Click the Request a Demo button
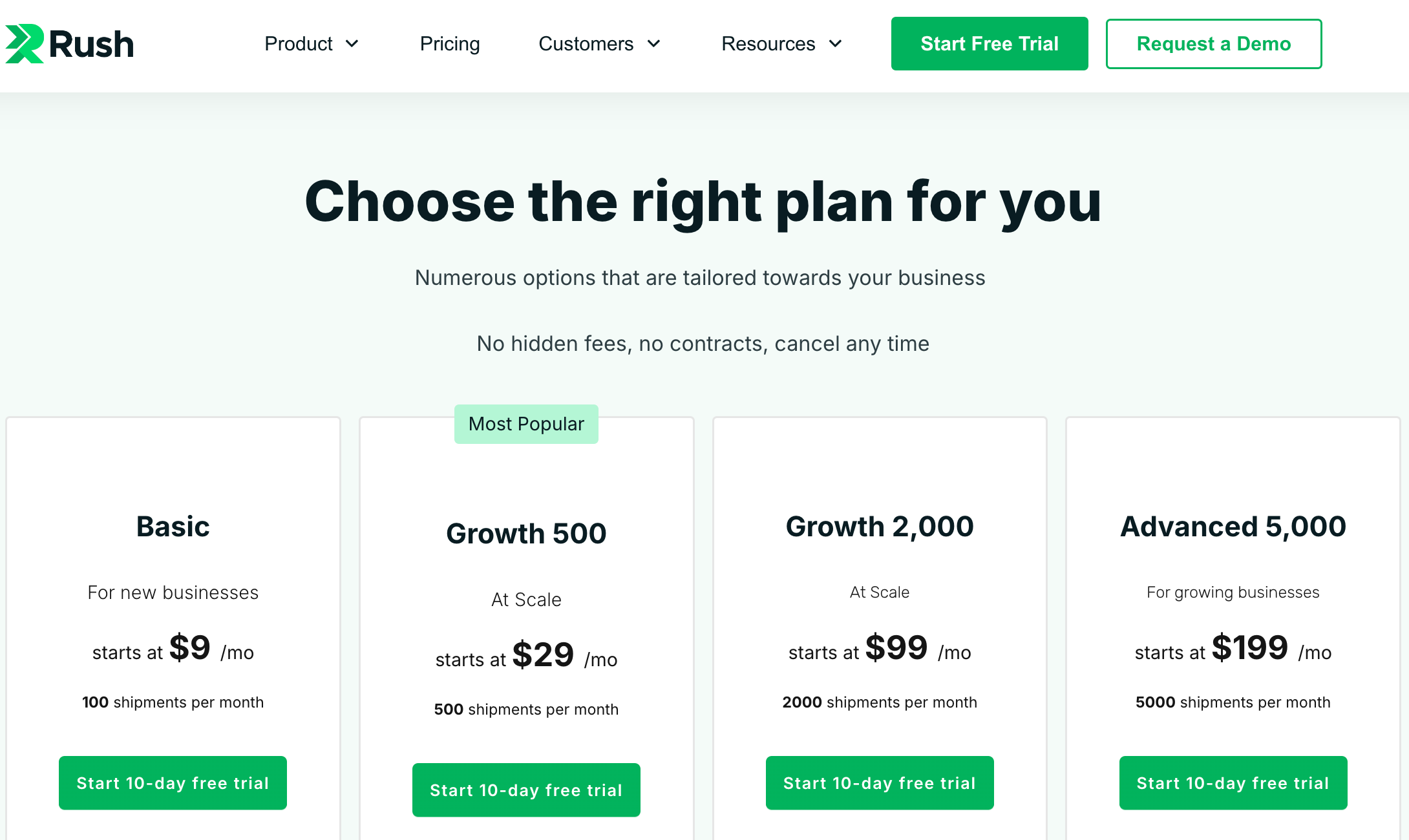 (1213, 44)
